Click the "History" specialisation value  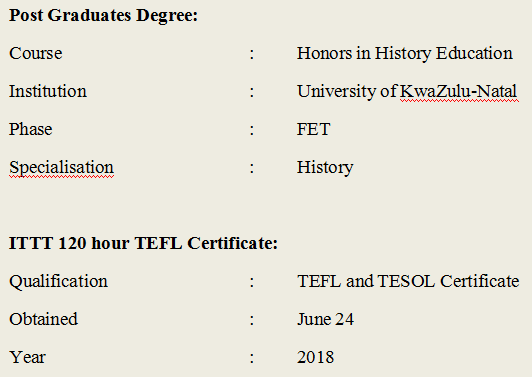tap(325, 168)
